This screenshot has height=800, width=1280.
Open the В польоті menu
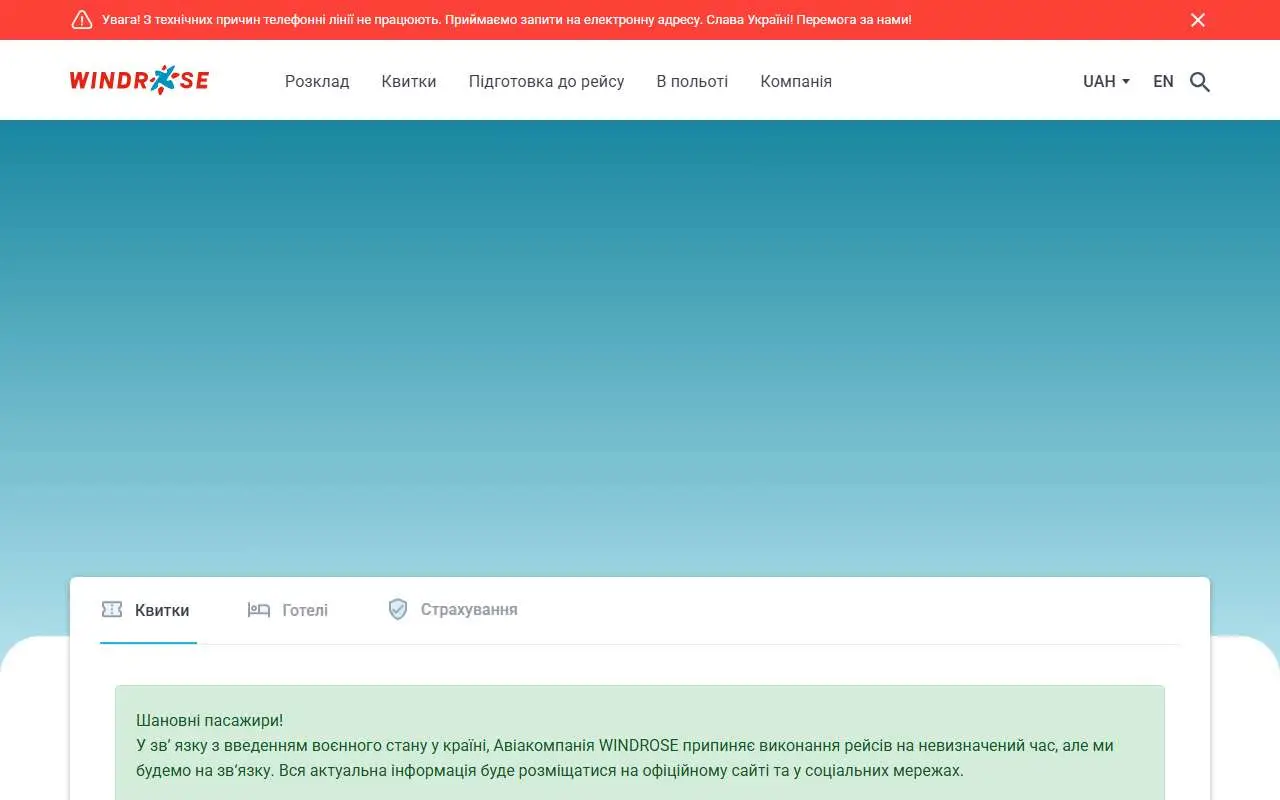[x=692, y=82]
